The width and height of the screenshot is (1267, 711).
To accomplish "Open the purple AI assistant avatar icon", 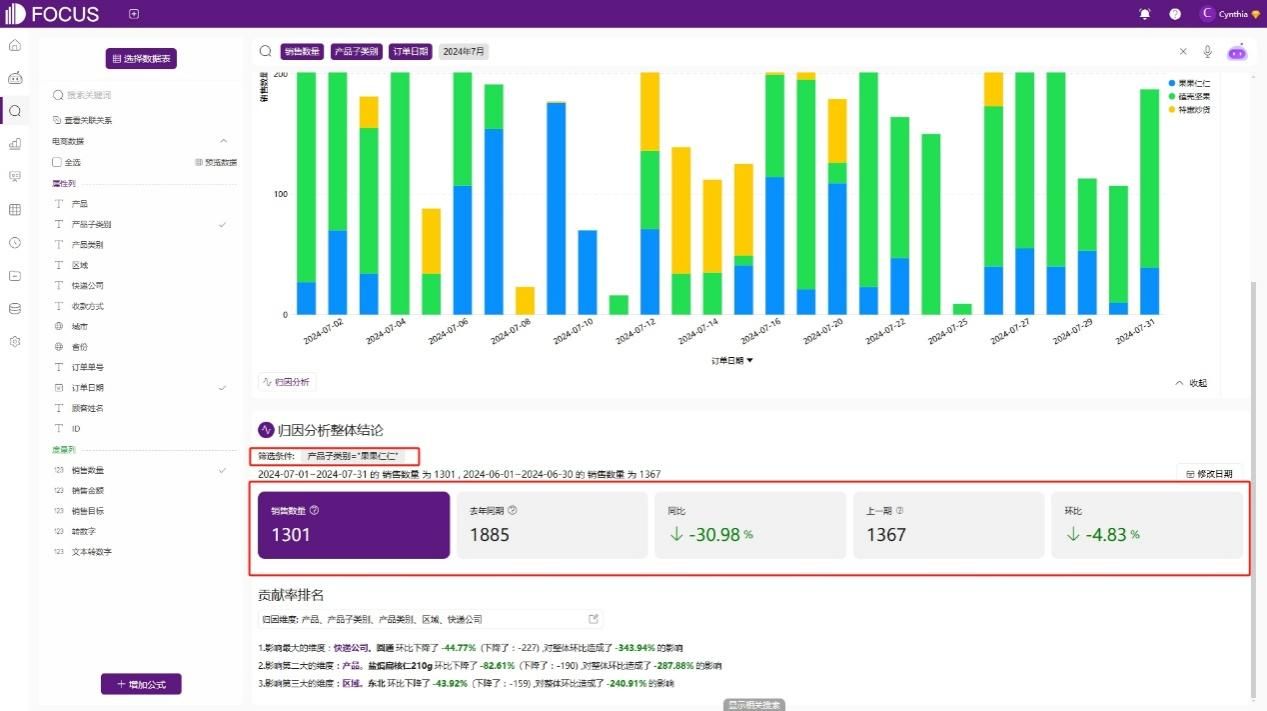I will pyautogui.click(x=1238, y=52).
